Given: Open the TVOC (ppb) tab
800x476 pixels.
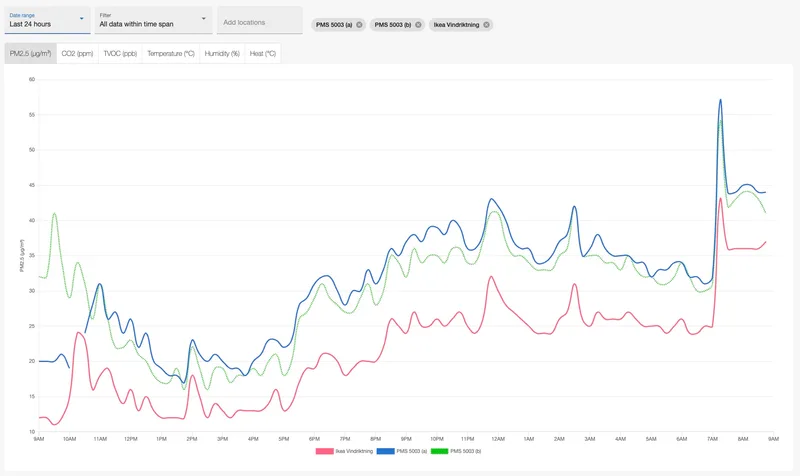Looking at the screenshot, I should (120, 53).
